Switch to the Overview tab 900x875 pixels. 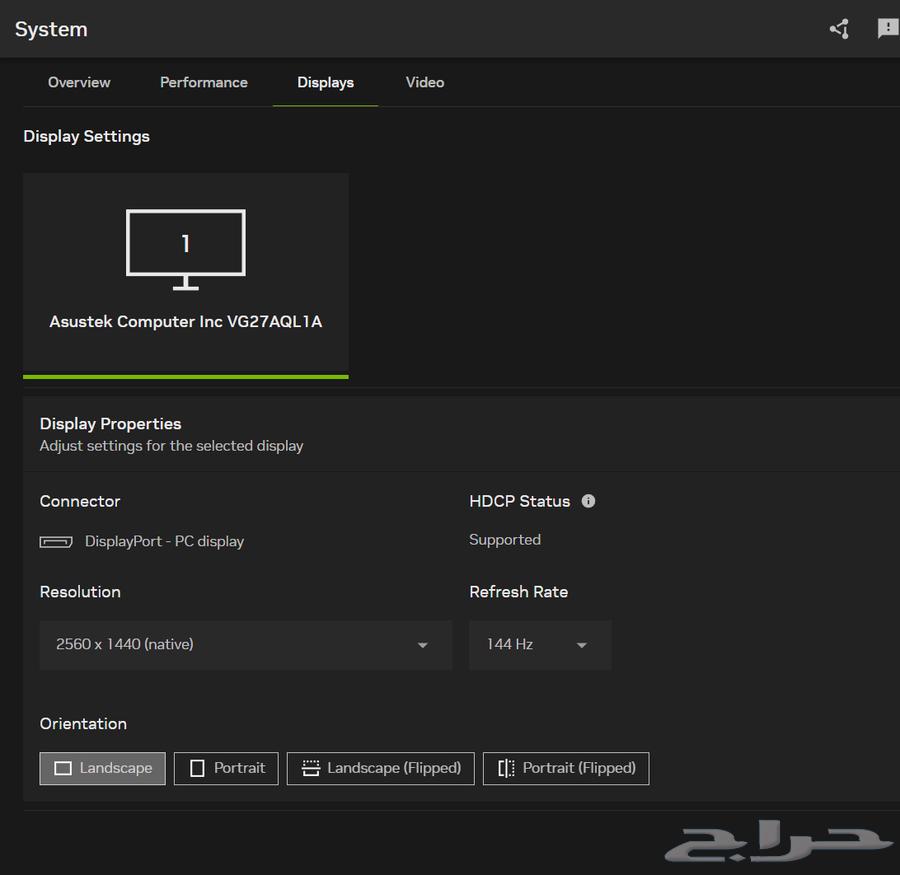click(79, 82)
